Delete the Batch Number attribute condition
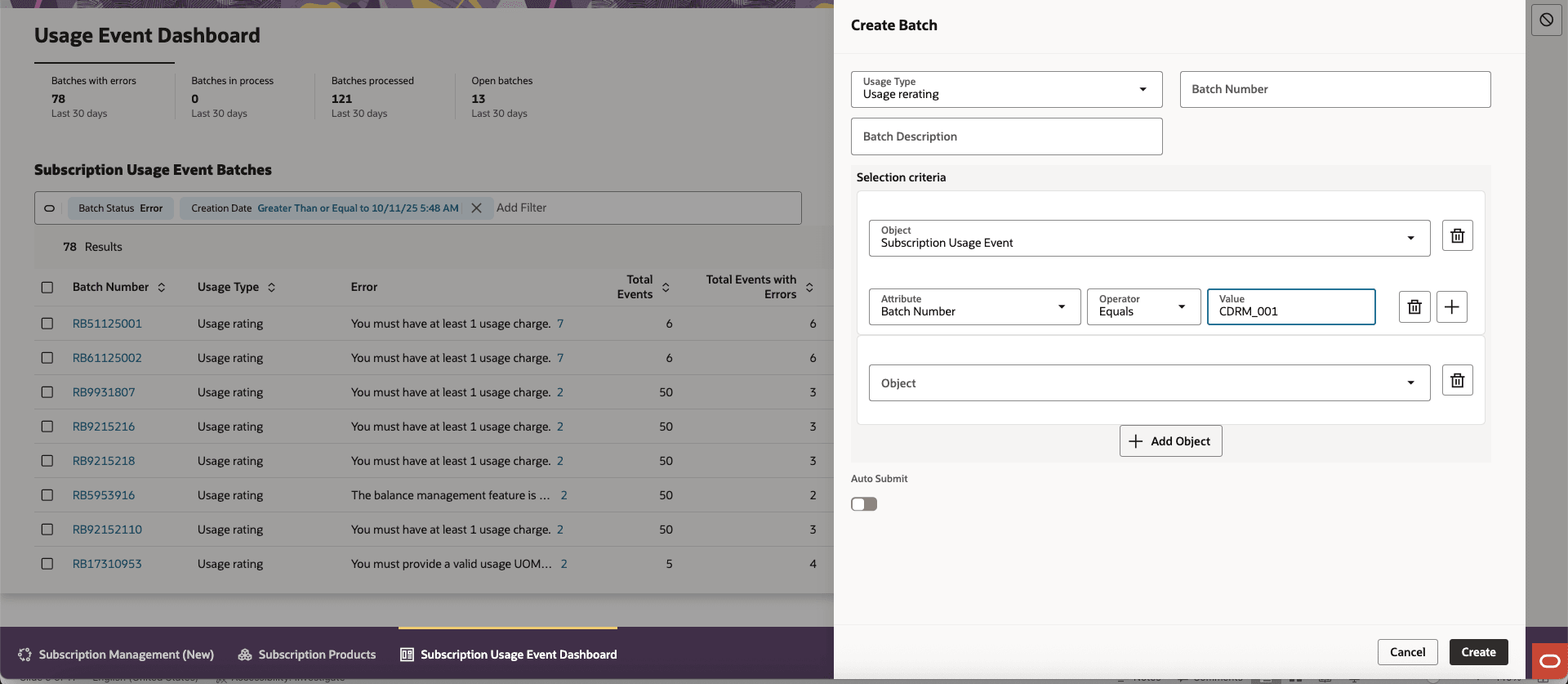This screenshot has width=1568, height=684. 1414,306
